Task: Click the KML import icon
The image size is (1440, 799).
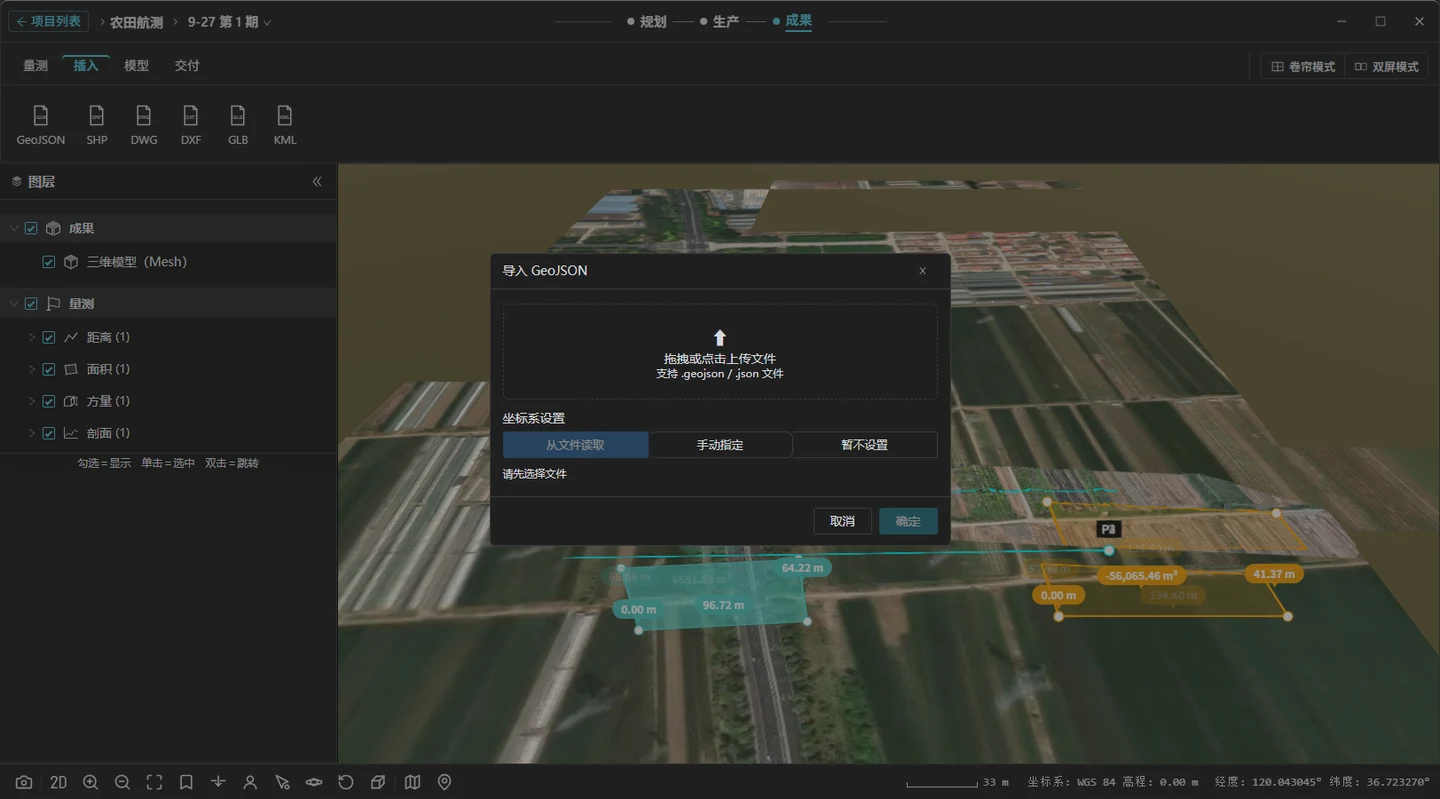Action: pos(285,125)
